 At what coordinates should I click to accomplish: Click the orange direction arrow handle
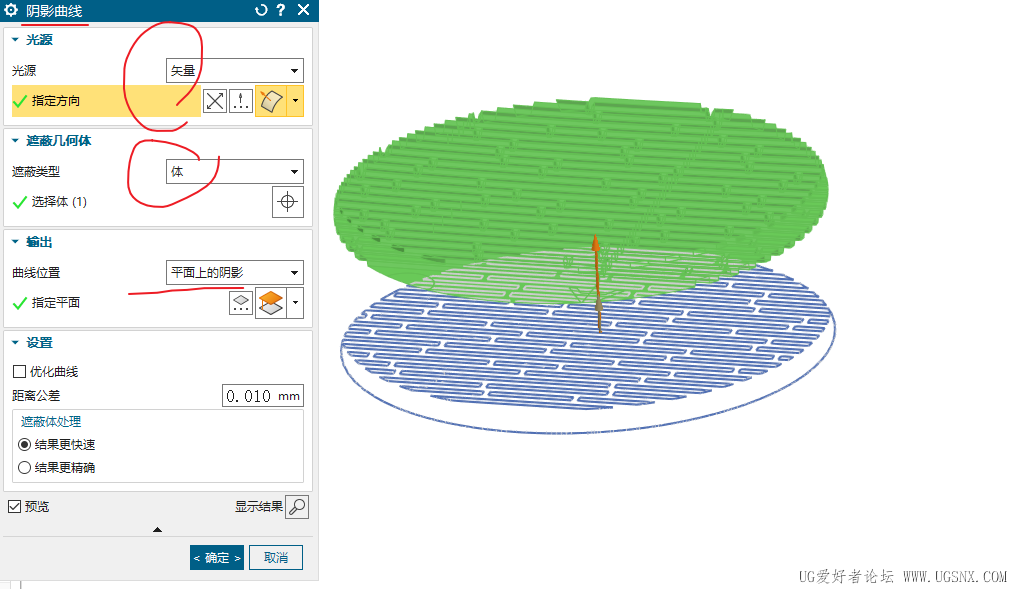click(596, 244)
